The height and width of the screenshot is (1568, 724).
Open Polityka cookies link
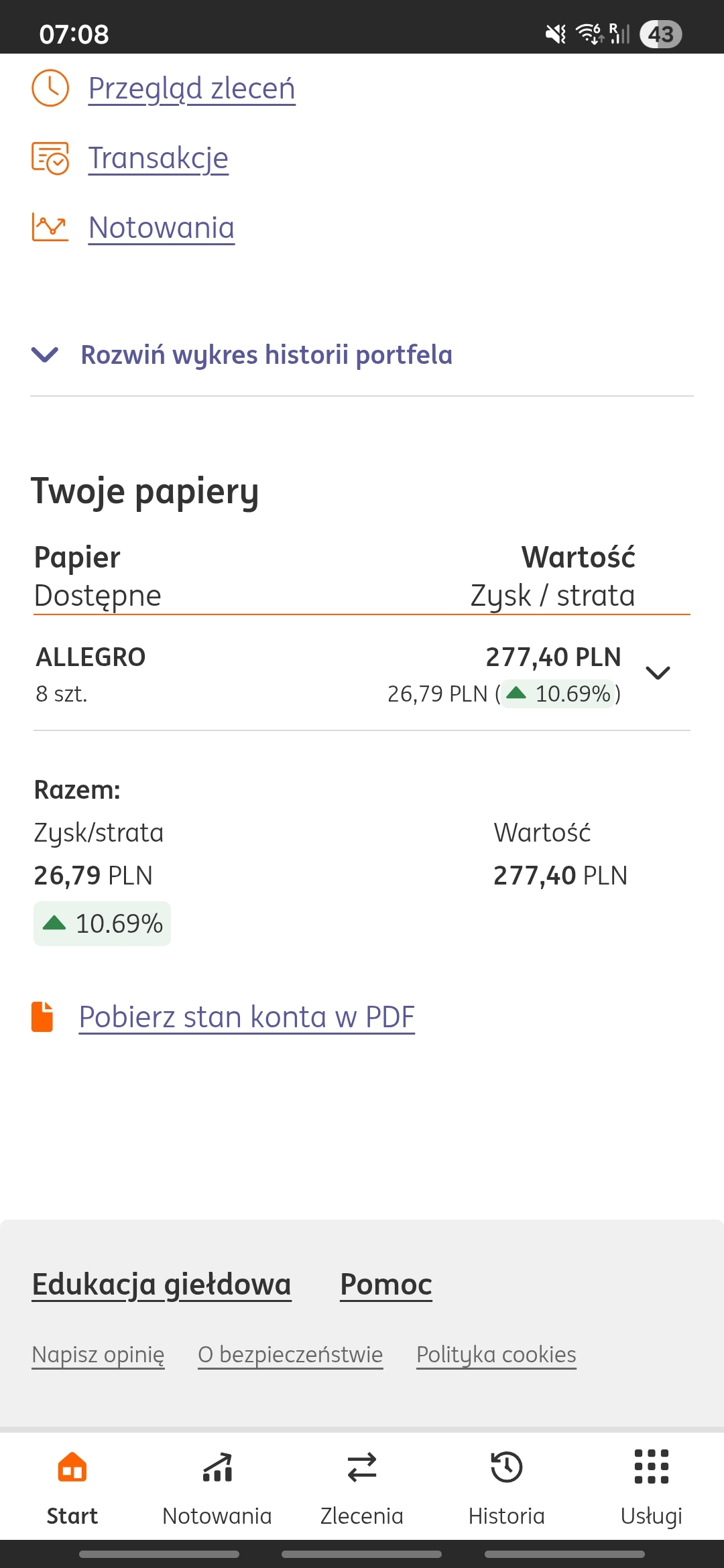(x=496, y=1354)
